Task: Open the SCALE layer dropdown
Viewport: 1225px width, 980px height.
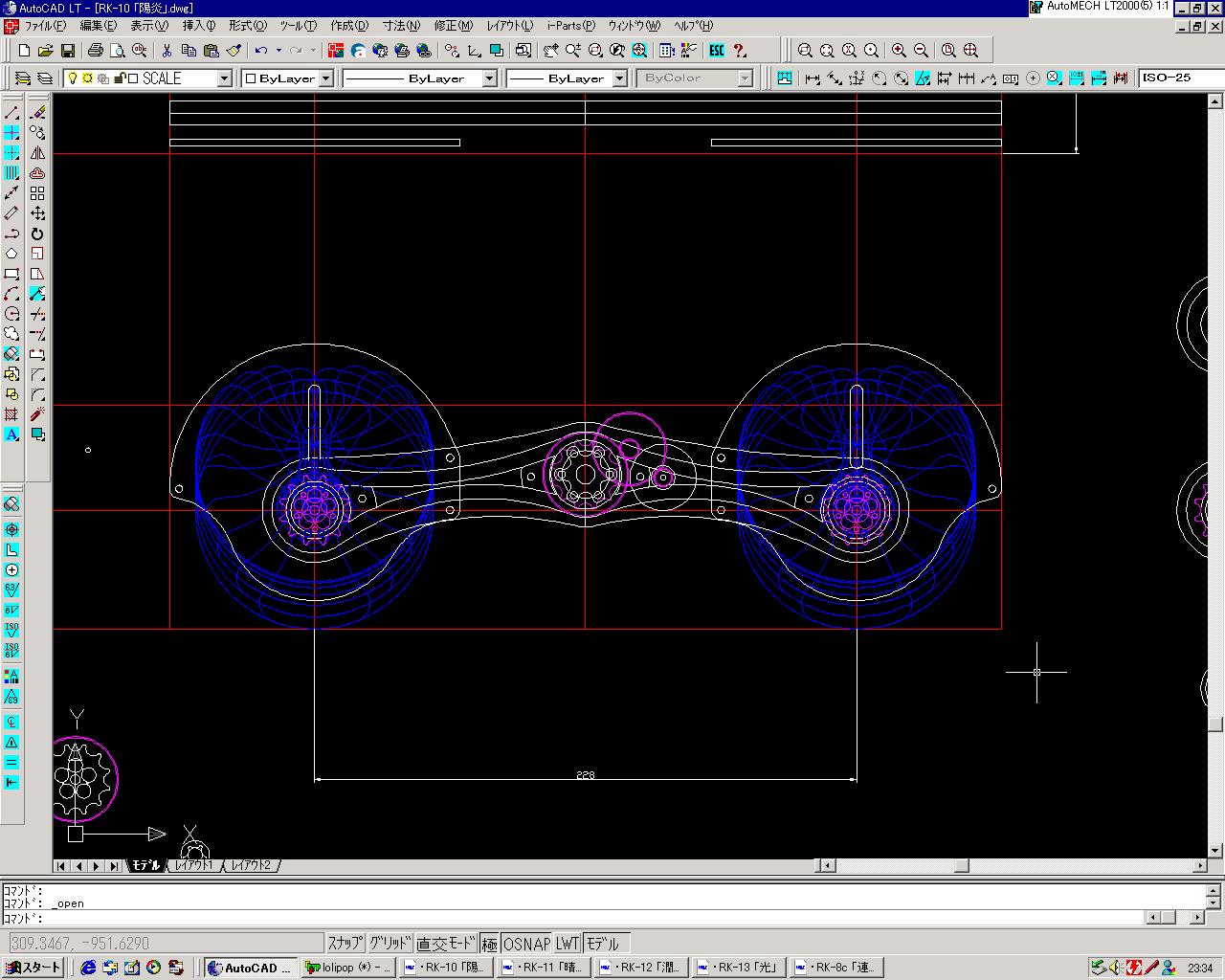Action: pyautogui.click(x=225, y=78)
